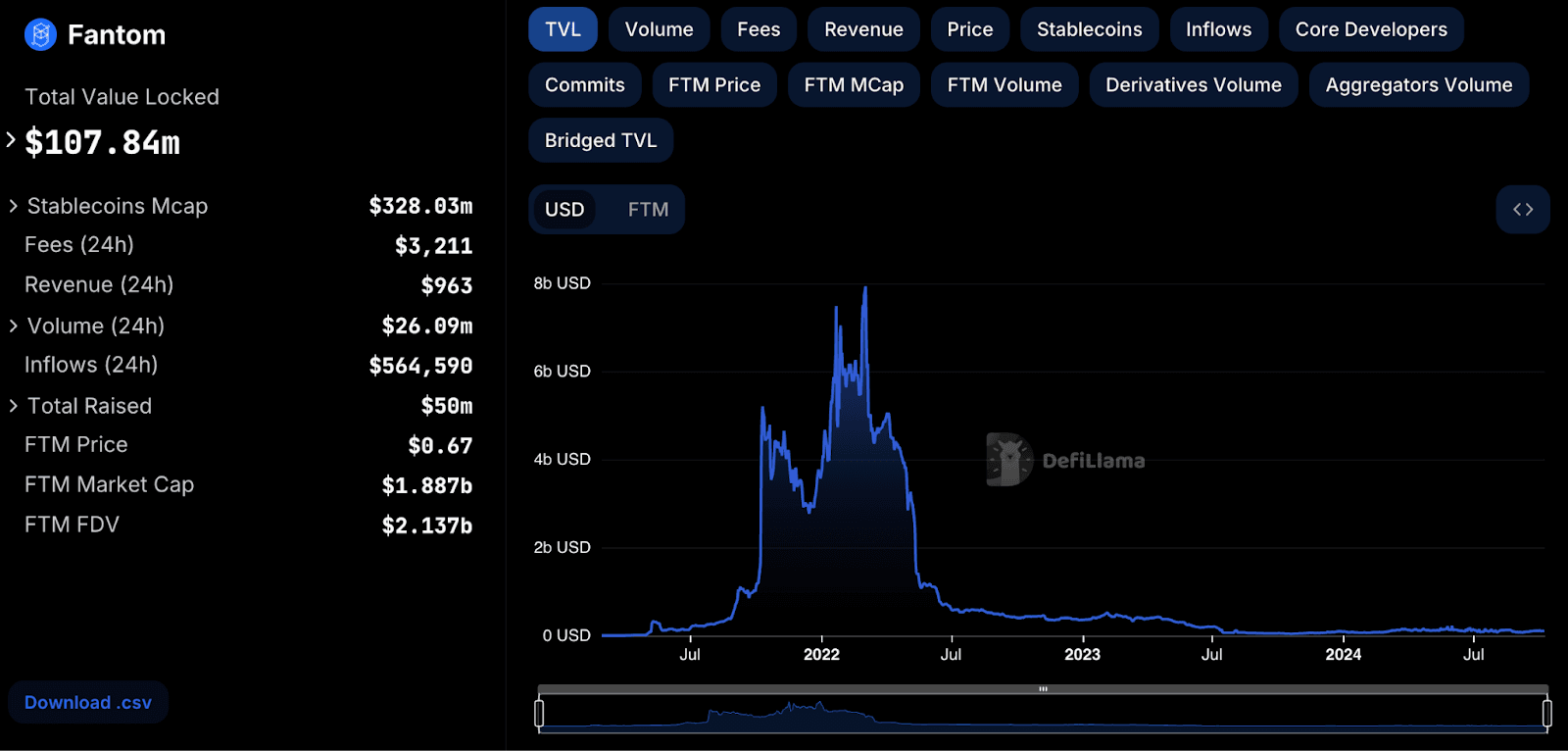This screenshot has height=751, width=1568.
Task: Switch chart denomination to FTM
Action: coord(649,210)
